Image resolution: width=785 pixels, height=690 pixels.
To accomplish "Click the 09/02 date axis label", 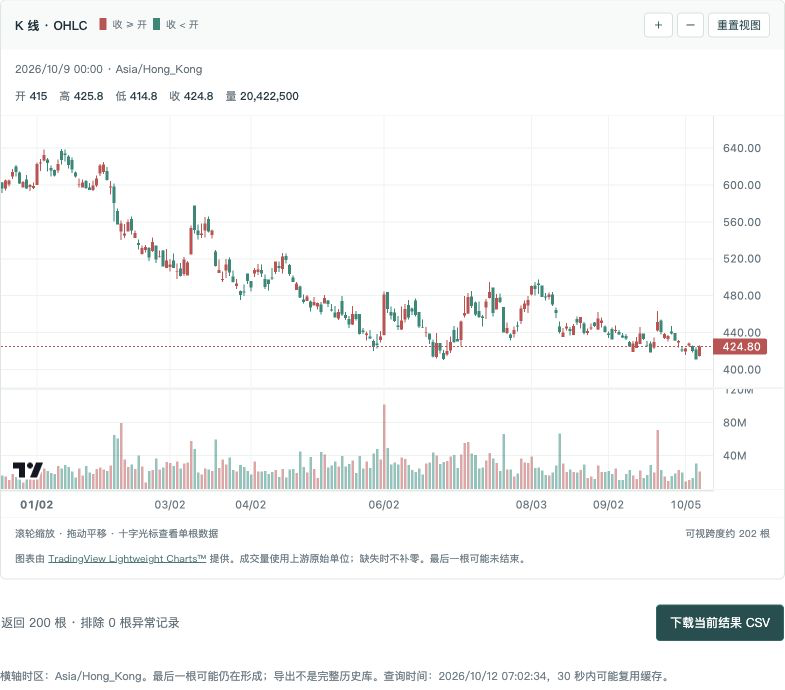I will pyautogui.click(x=608, y=505).
